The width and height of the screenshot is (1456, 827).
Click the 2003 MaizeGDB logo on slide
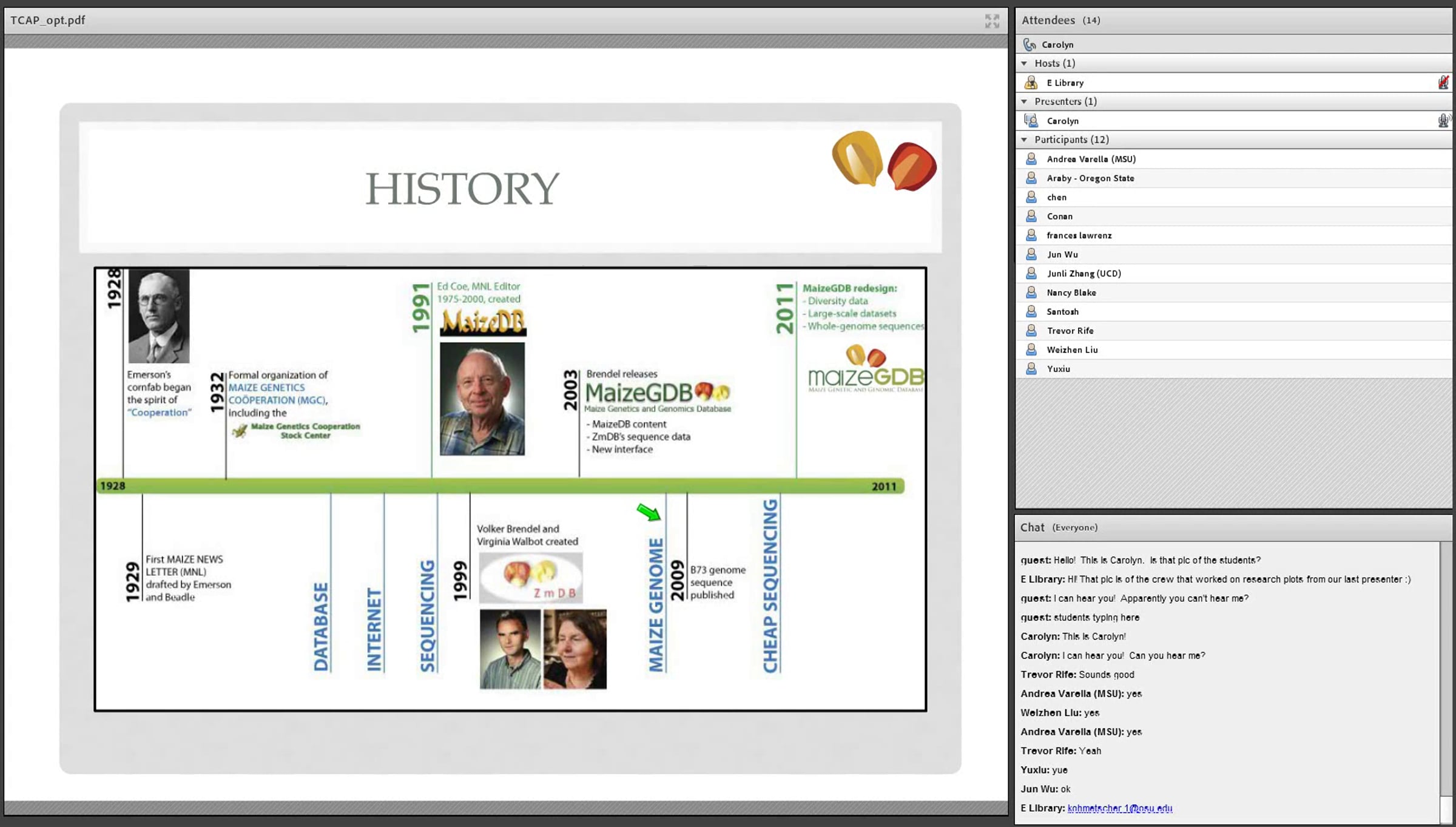click(x=658, y=396)
